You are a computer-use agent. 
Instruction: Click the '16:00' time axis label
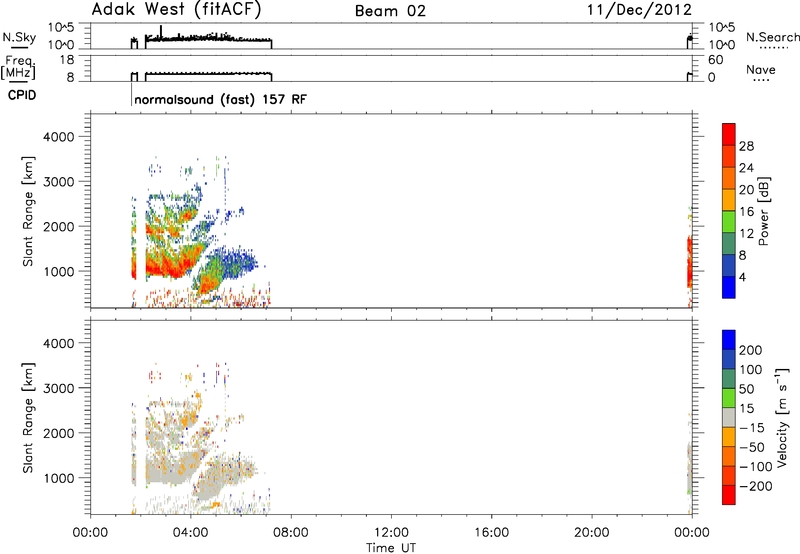[x=491, y=533]
